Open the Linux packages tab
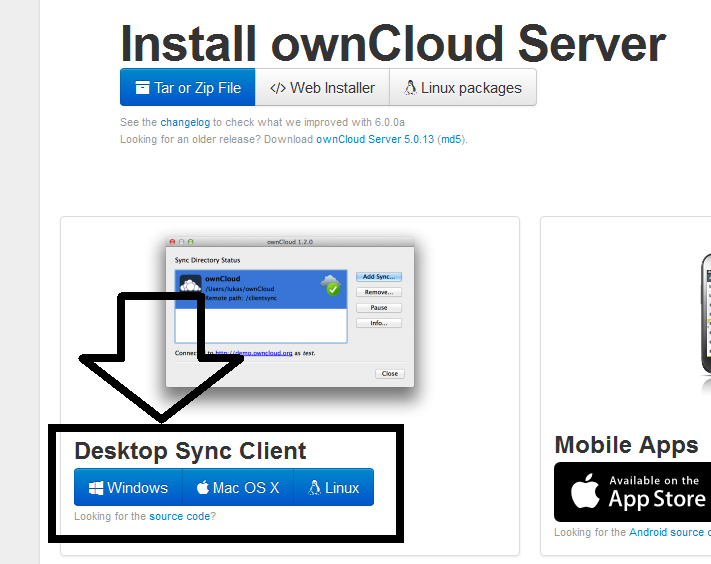Image resolution: width=711 pixels, height=564 pixels. pos(463,87)
